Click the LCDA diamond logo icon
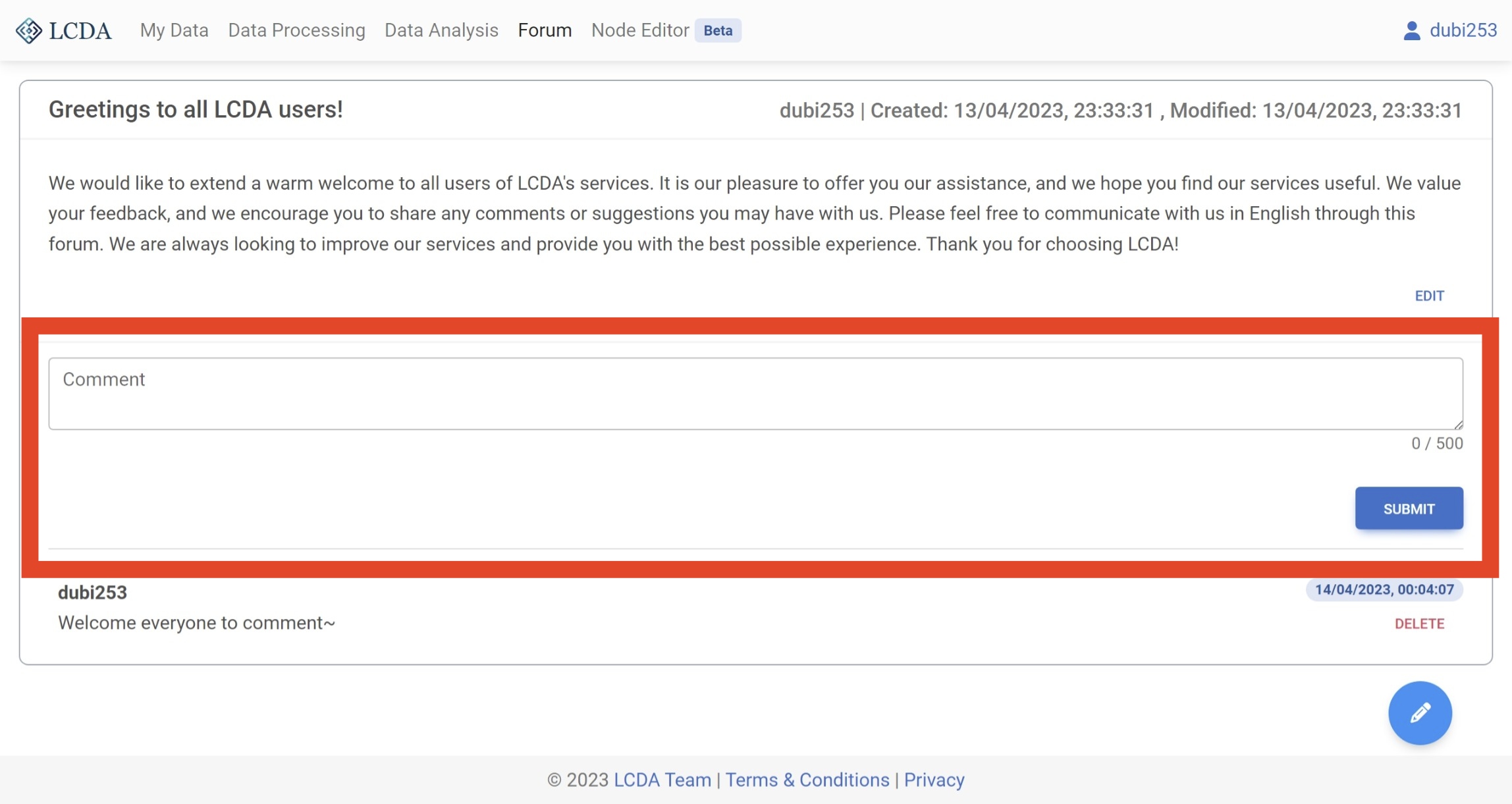This screenshot has width=1512, height=804. pyautogui.click(x=28, y=30)
